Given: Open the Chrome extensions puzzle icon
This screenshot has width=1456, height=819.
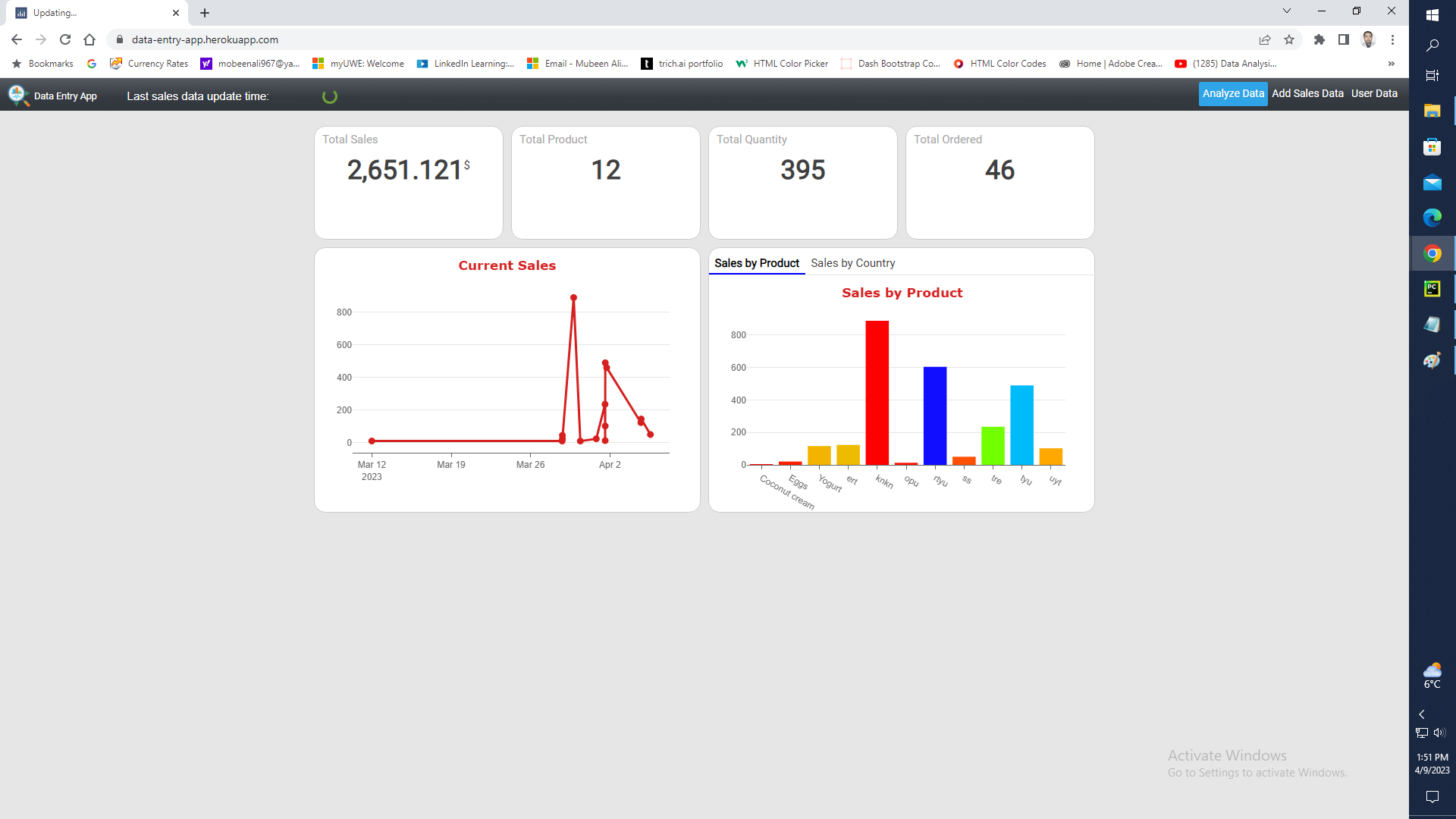Looking at the screenshot, I should click(x=1319, y=39).
